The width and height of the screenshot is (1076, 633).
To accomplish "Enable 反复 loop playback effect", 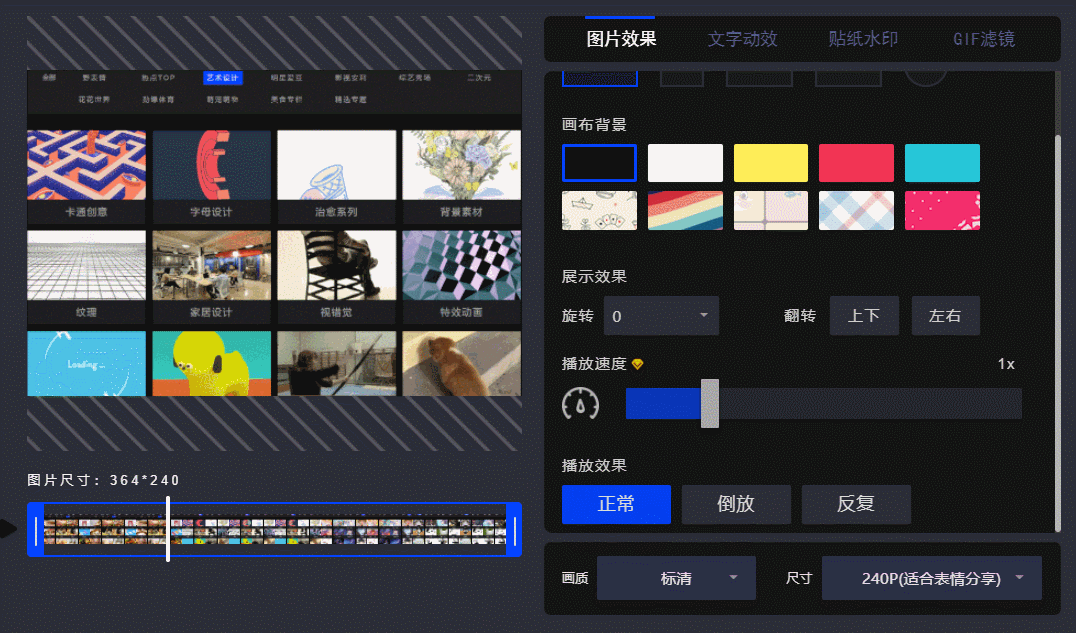I will coord(856,504).
